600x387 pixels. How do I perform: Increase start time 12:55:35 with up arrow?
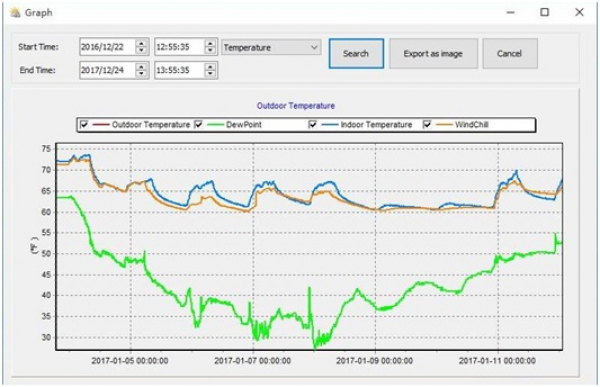[x=210, y=43]
